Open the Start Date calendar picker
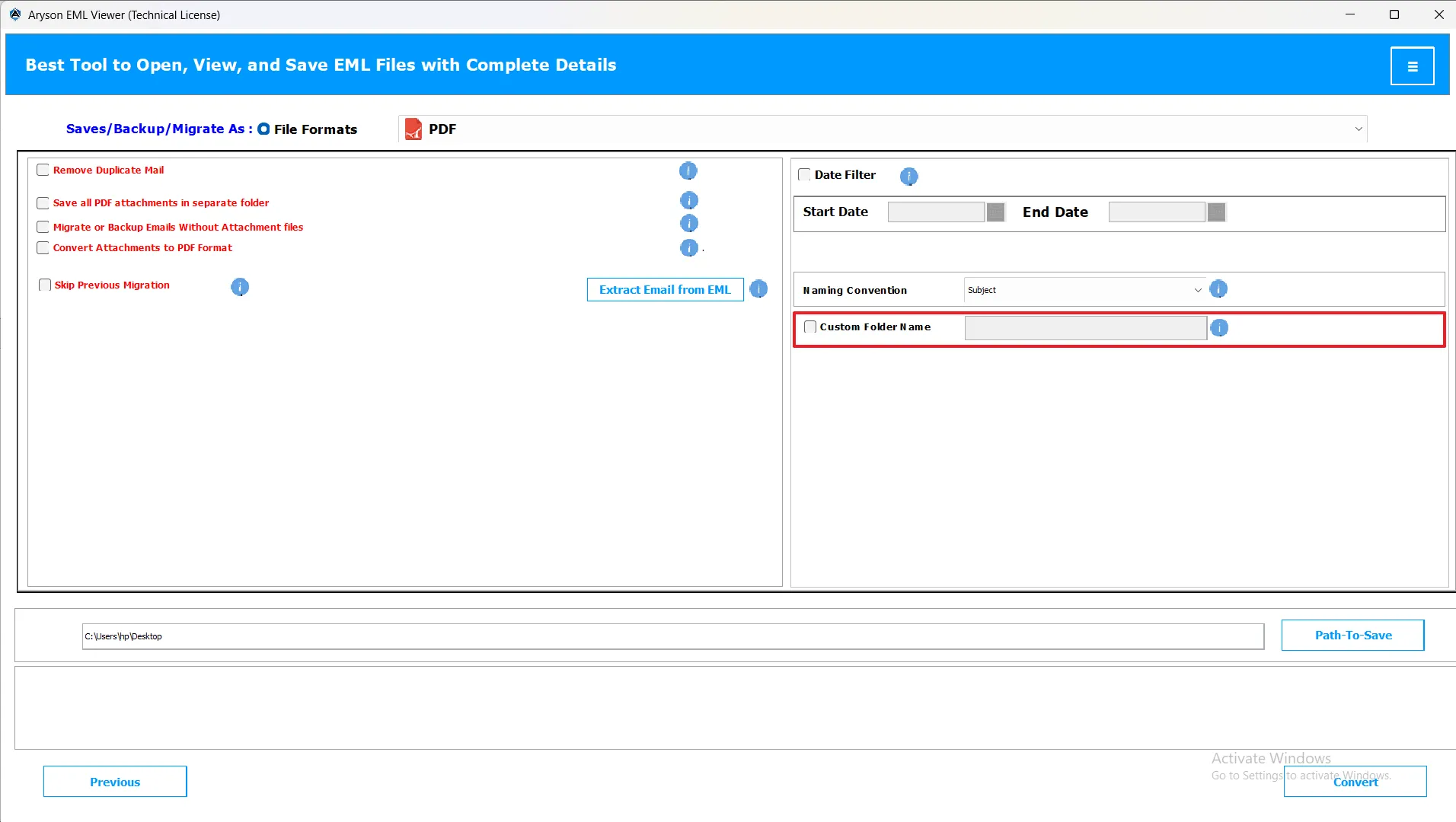 point(995,212)
